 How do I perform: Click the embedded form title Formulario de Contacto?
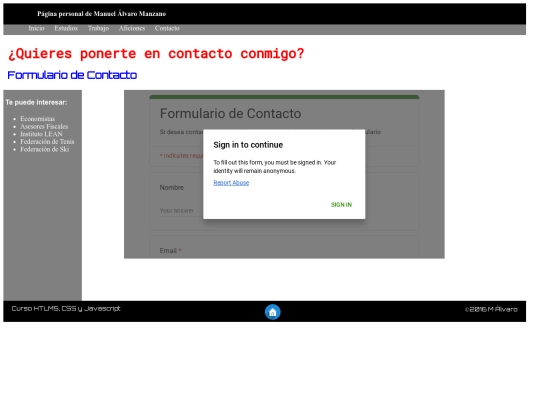click(230, 114)
